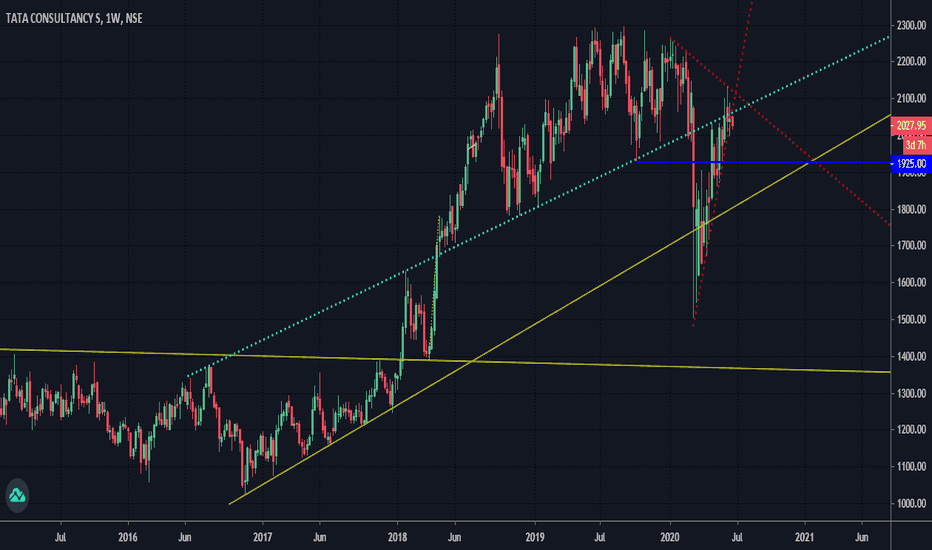Screen dimensions: 932x550
Task: Click the 2021 time axis label
Action: point(804,538)
